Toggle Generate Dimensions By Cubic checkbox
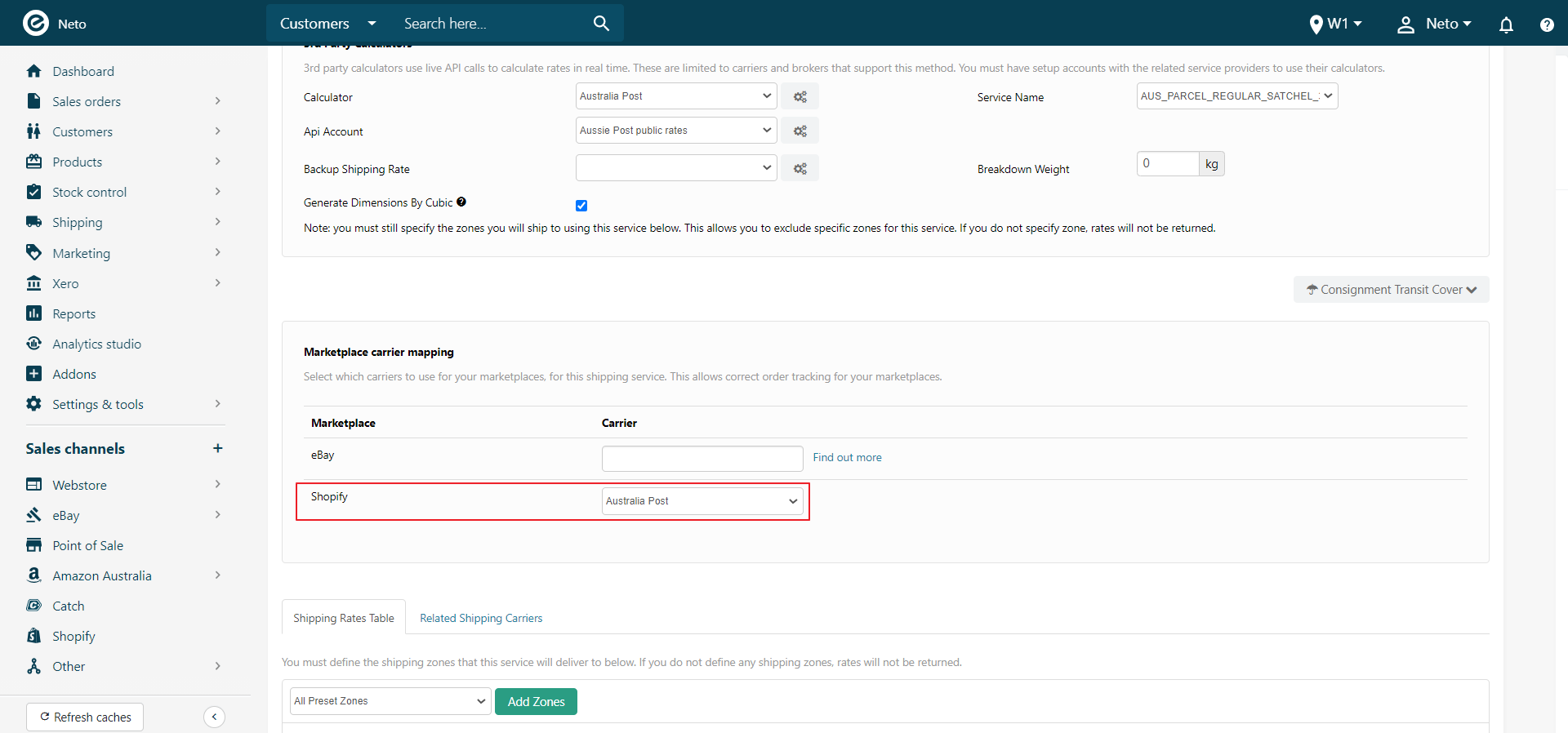Screen dimensions: 1568x733 point(581,206)
